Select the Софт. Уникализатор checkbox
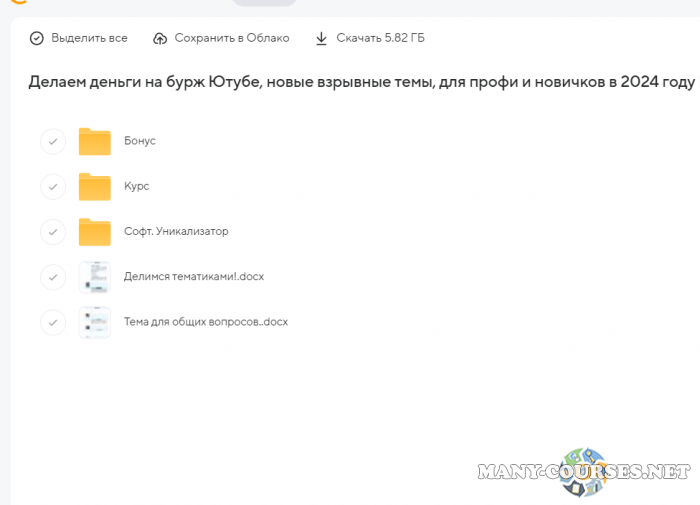 pos(52,232)
